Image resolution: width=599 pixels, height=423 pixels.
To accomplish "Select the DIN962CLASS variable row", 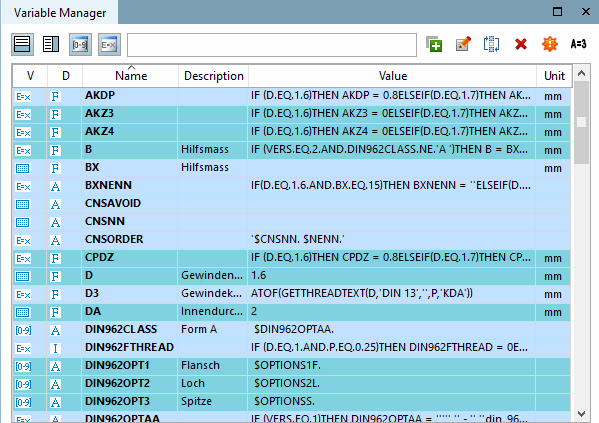I will pyautogui.click(x=292, y=329).
